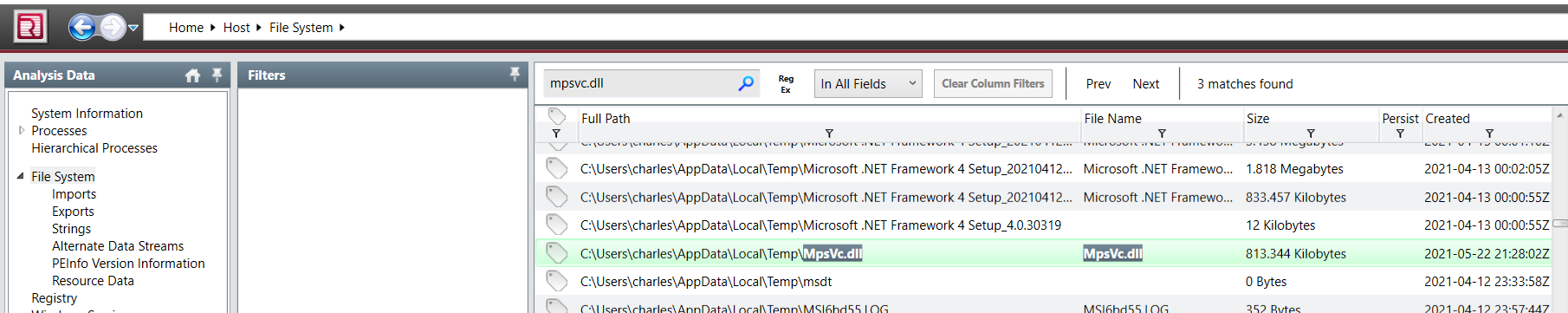Jump to the next match with Next
Viewport: 1568px width, 313px height.
pyautogui.click(x=1145, y=84)
